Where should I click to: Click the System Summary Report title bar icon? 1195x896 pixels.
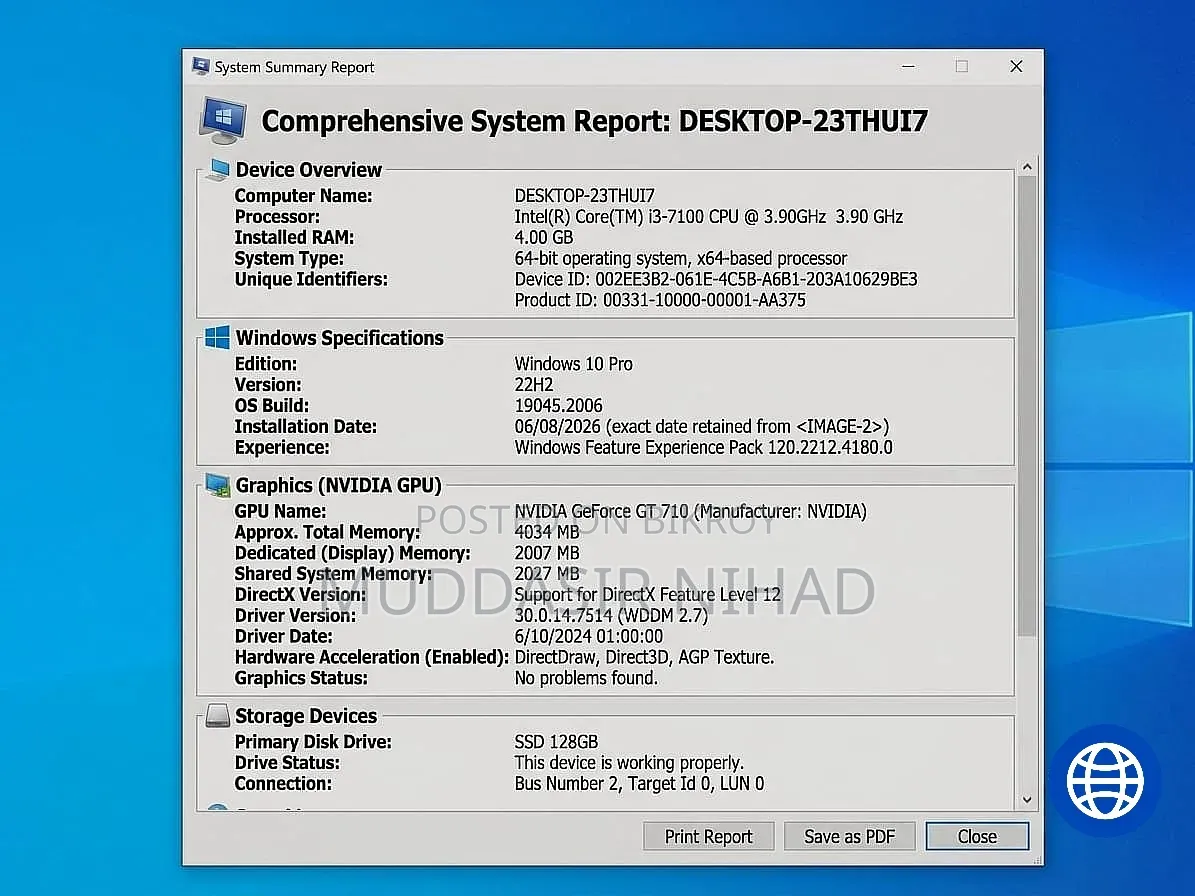coord(200,66)
